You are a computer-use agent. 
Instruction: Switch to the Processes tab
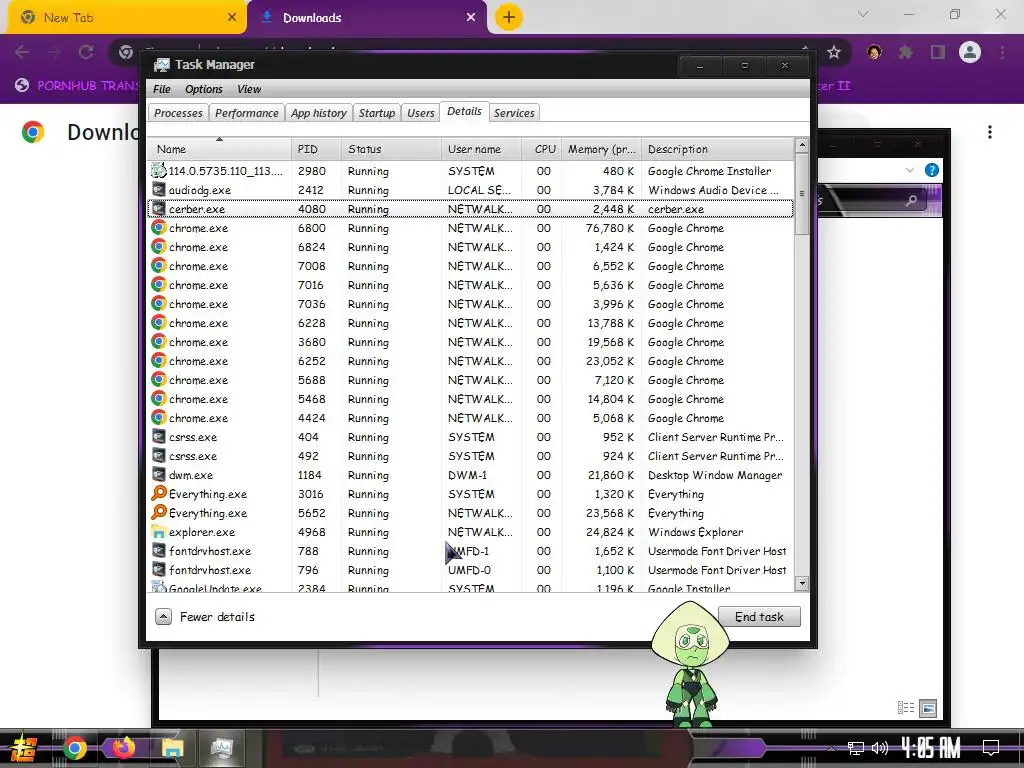click(178, 113)
